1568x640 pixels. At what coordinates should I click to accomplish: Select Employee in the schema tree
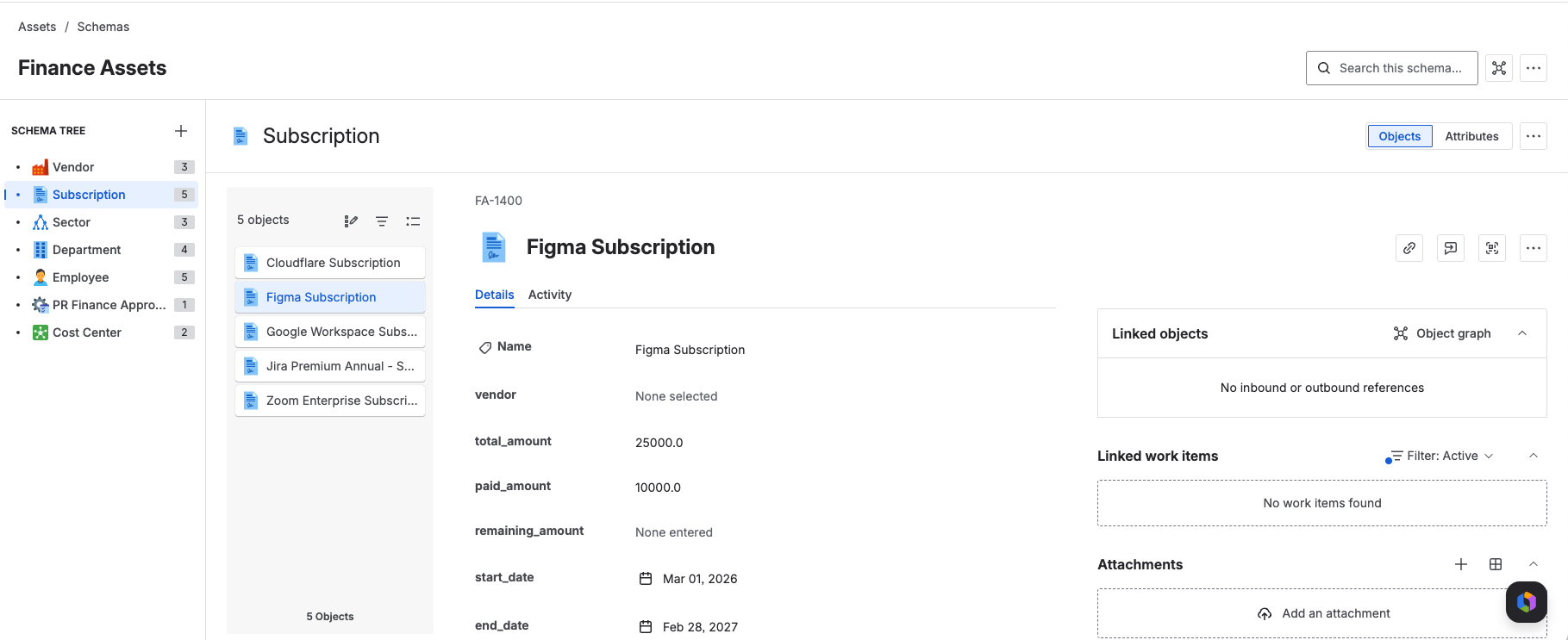pos(102,277)
